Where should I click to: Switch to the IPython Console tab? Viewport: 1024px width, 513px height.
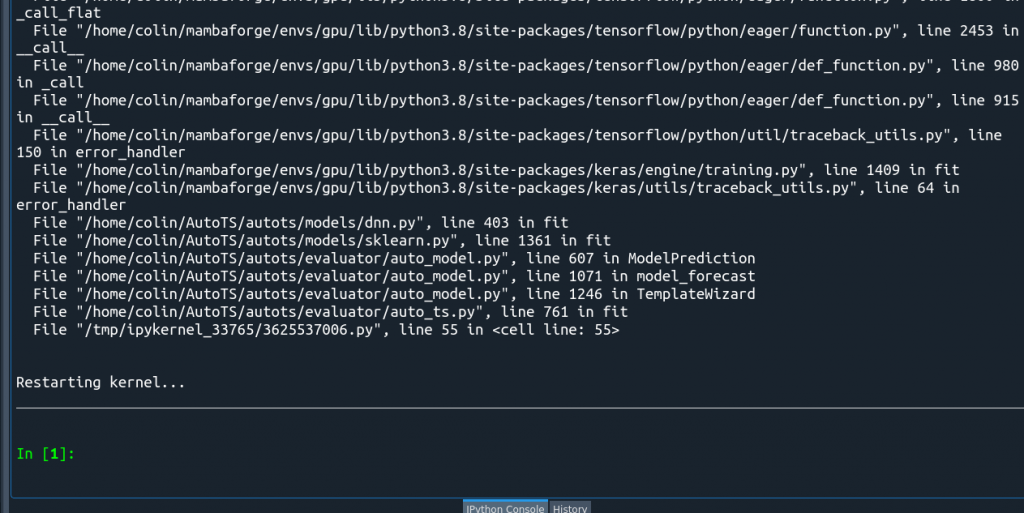coord(505,508)
